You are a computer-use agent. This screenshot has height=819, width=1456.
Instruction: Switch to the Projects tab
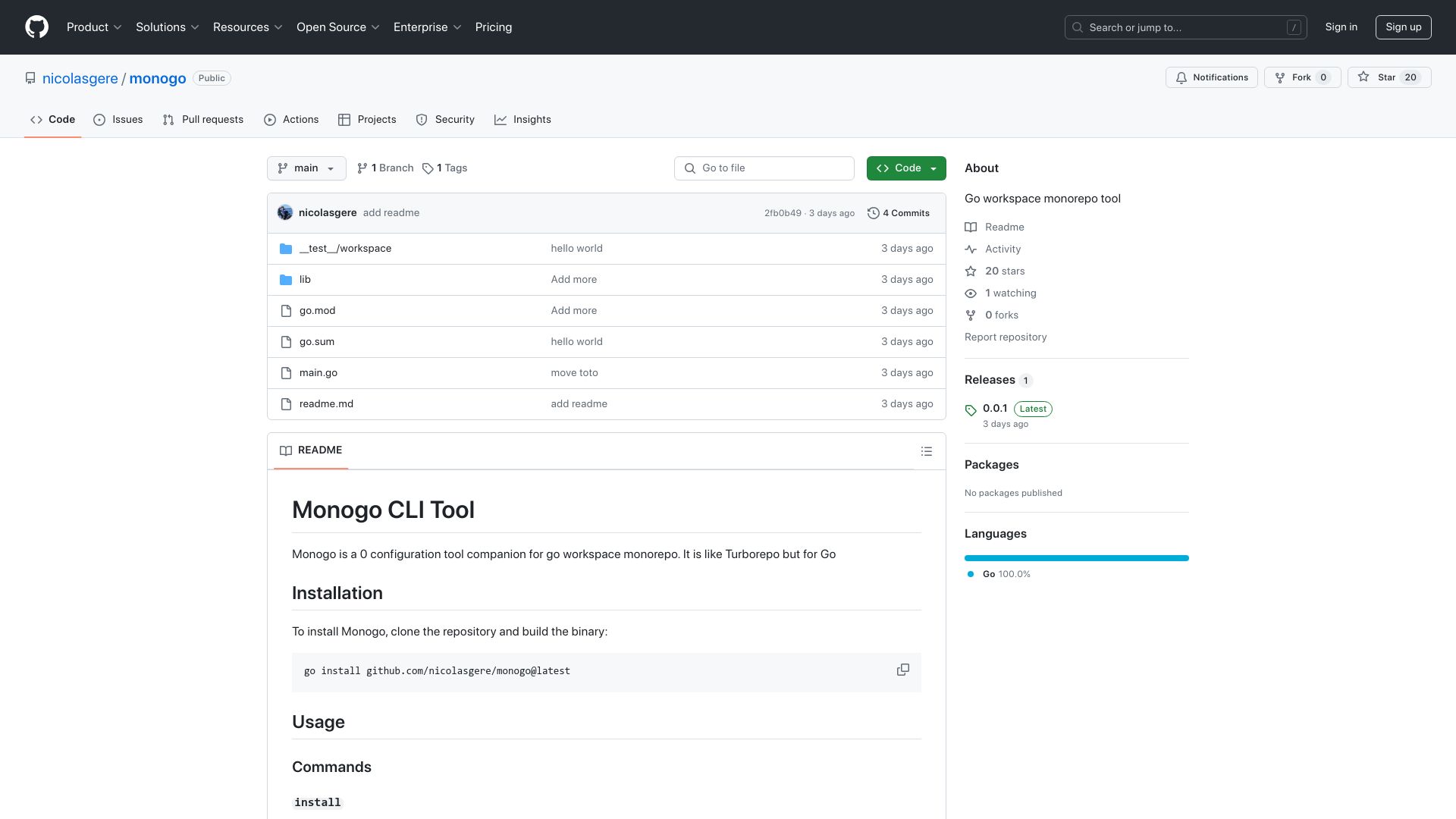[367, 120]
